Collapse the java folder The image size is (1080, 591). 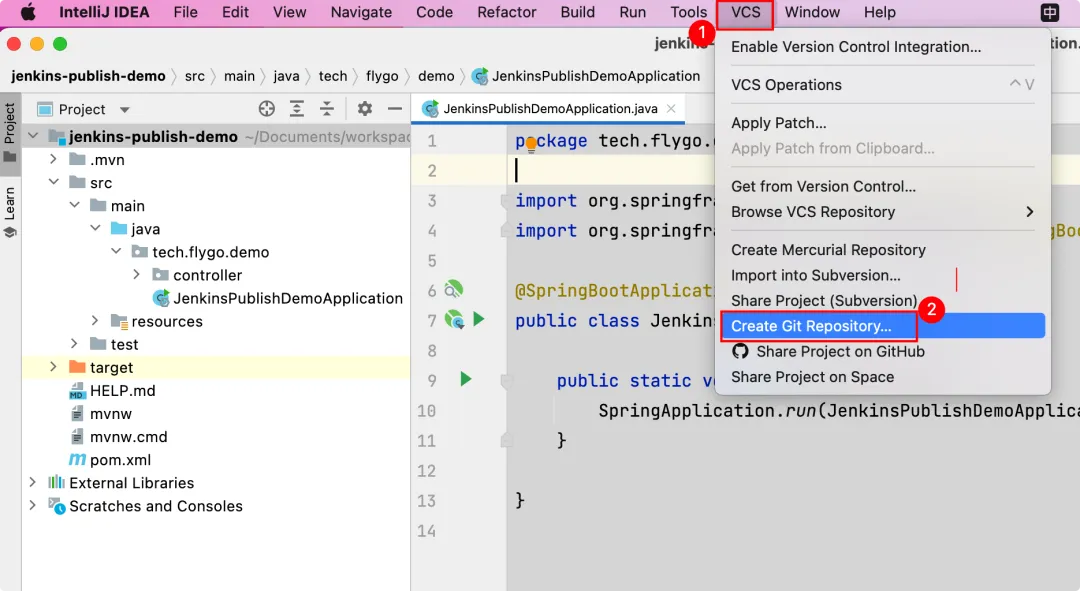pyautogui.click(x=95, y=228)
